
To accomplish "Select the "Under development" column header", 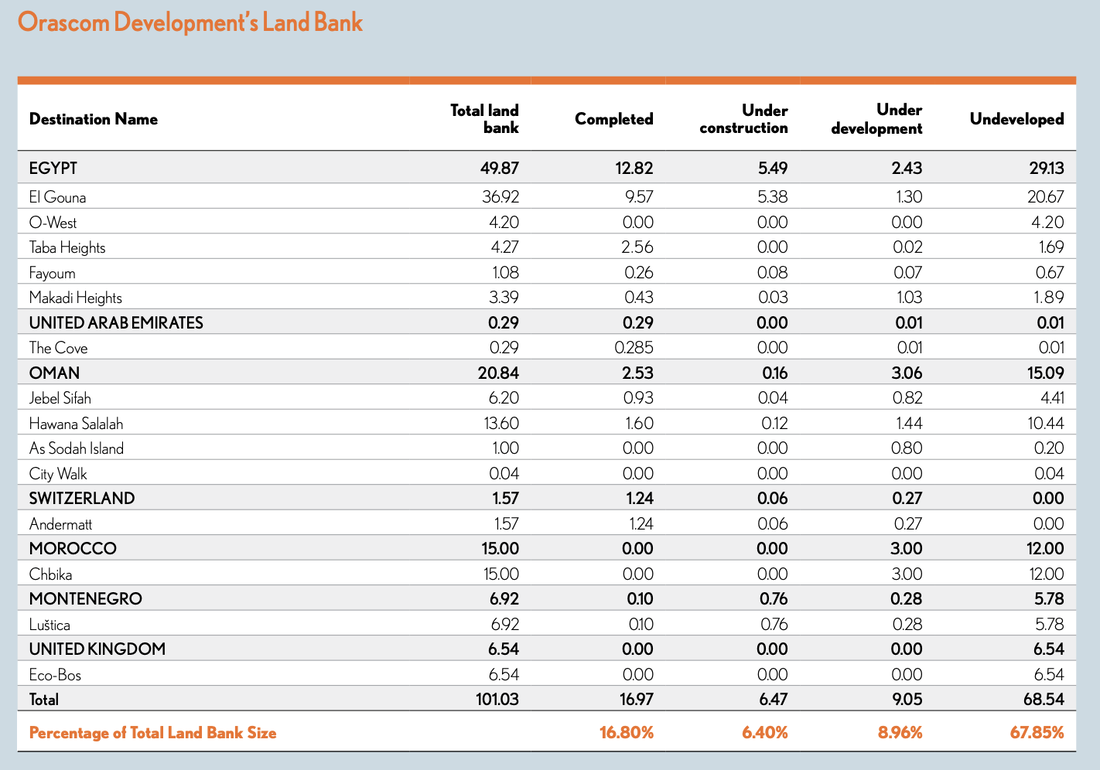I will pyautogui.click(x=876, y=119).
